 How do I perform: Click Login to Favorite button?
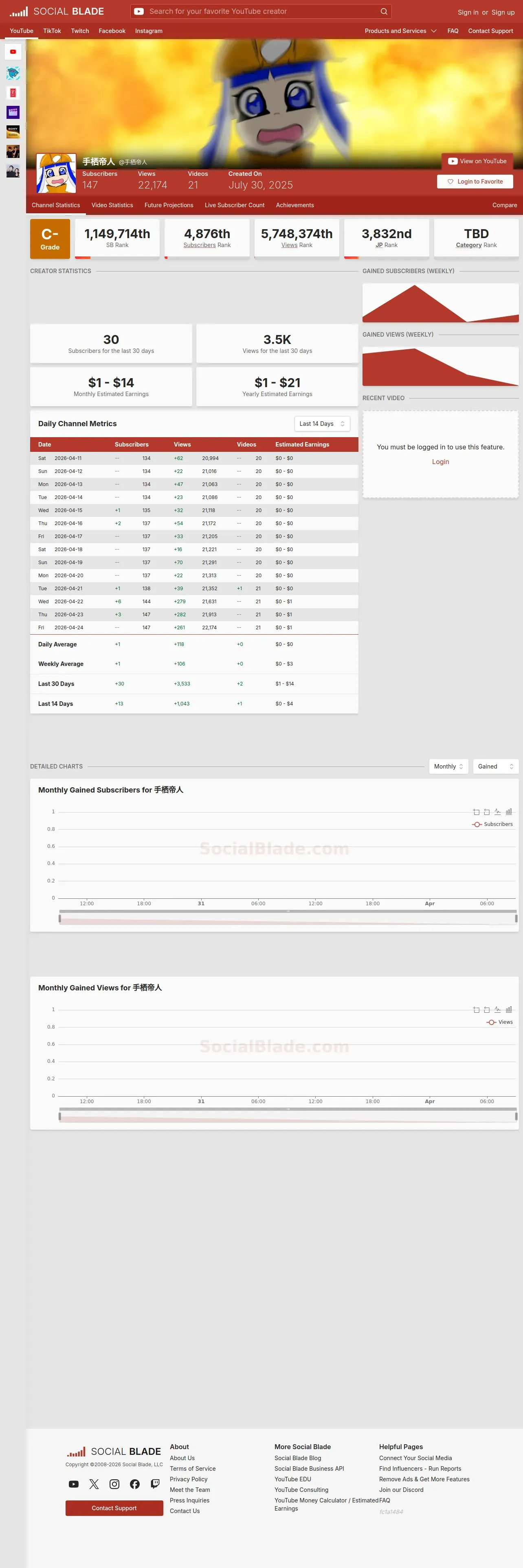tap(475, 182)
